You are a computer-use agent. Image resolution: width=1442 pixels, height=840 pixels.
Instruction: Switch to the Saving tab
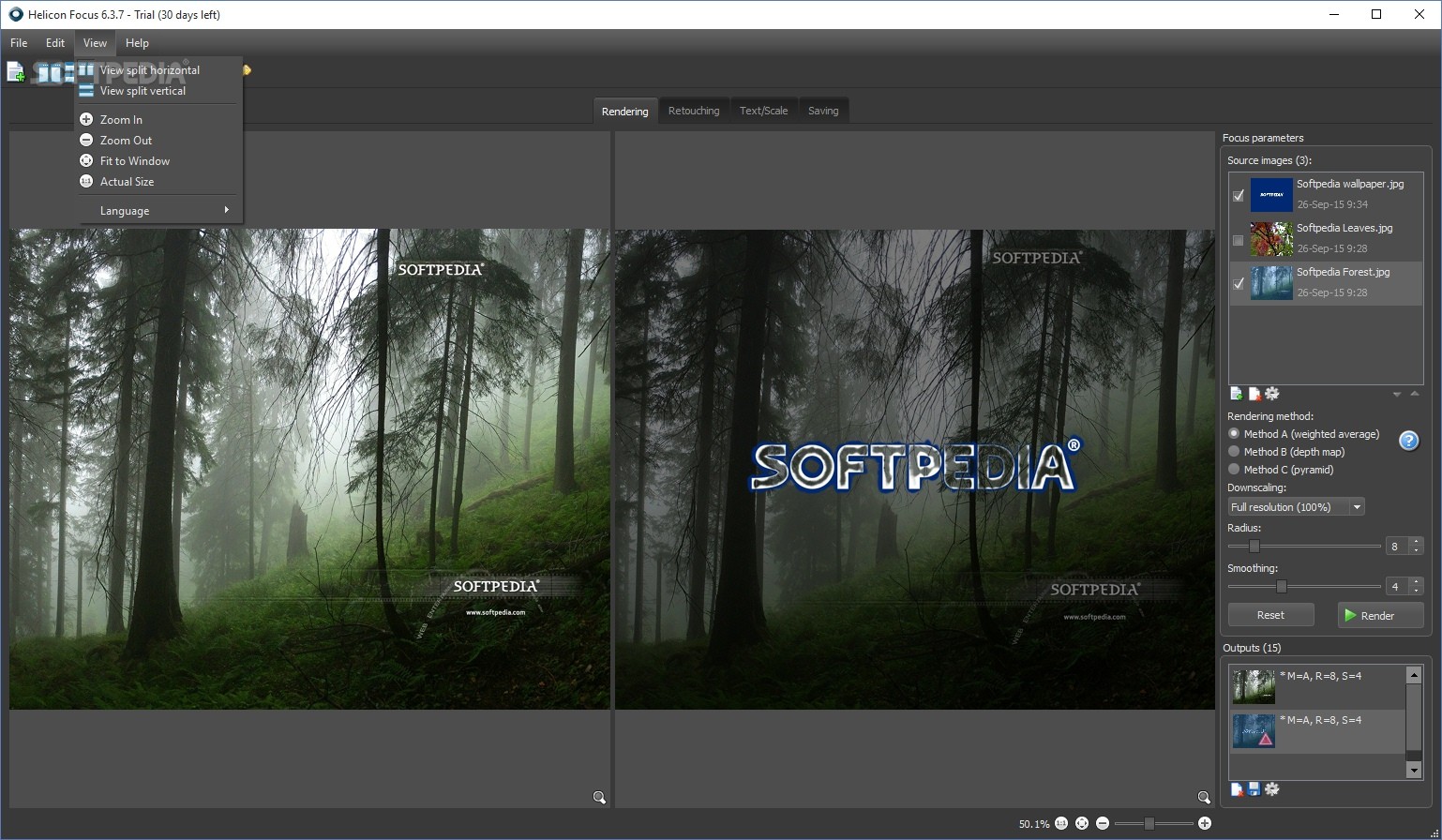[x=823, y=111]
